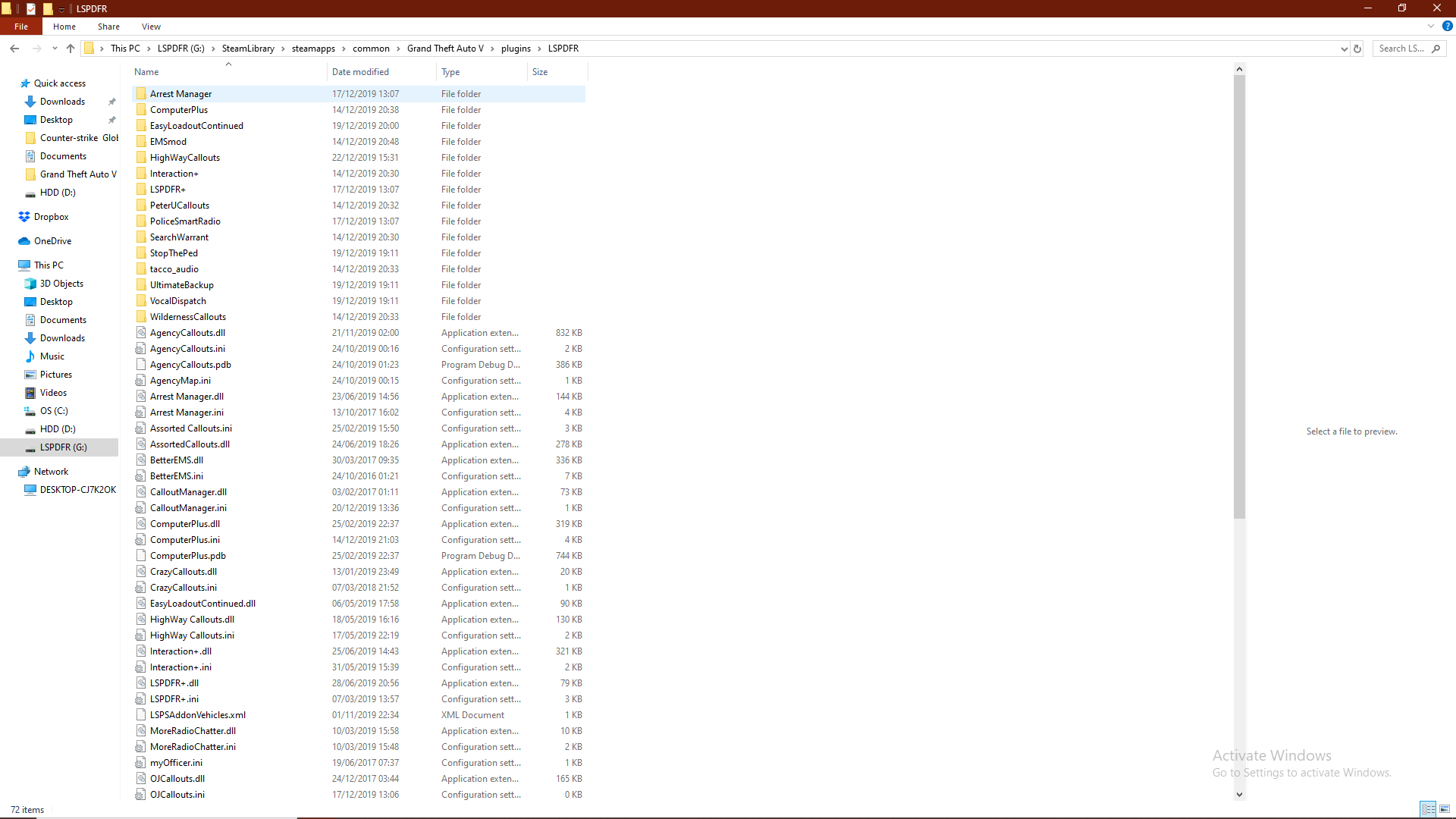Open recent locations dropdown arrow
Screen dimensions: 1456x819
55,49
